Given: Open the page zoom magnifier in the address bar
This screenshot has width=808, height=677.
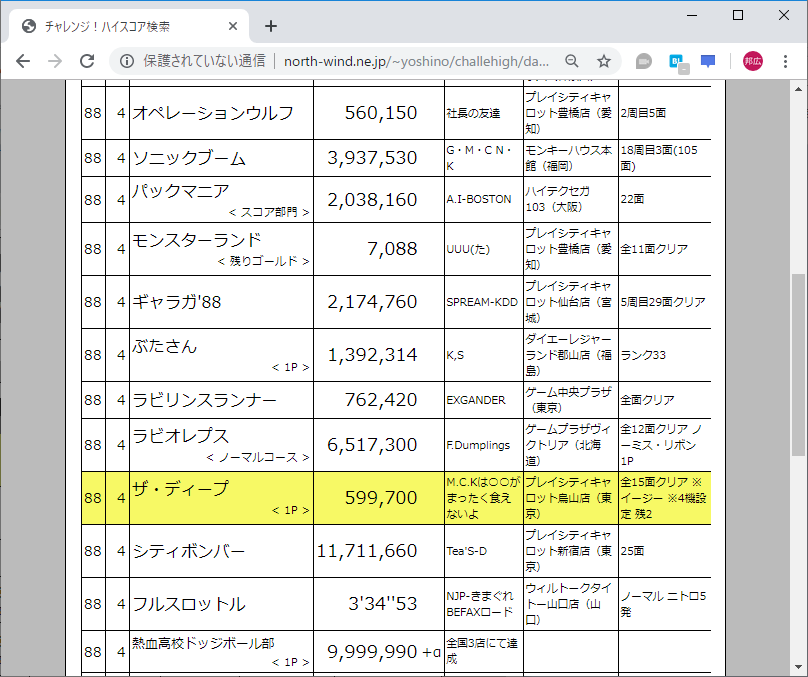Looking at the screenshot, I should [571, 61].
